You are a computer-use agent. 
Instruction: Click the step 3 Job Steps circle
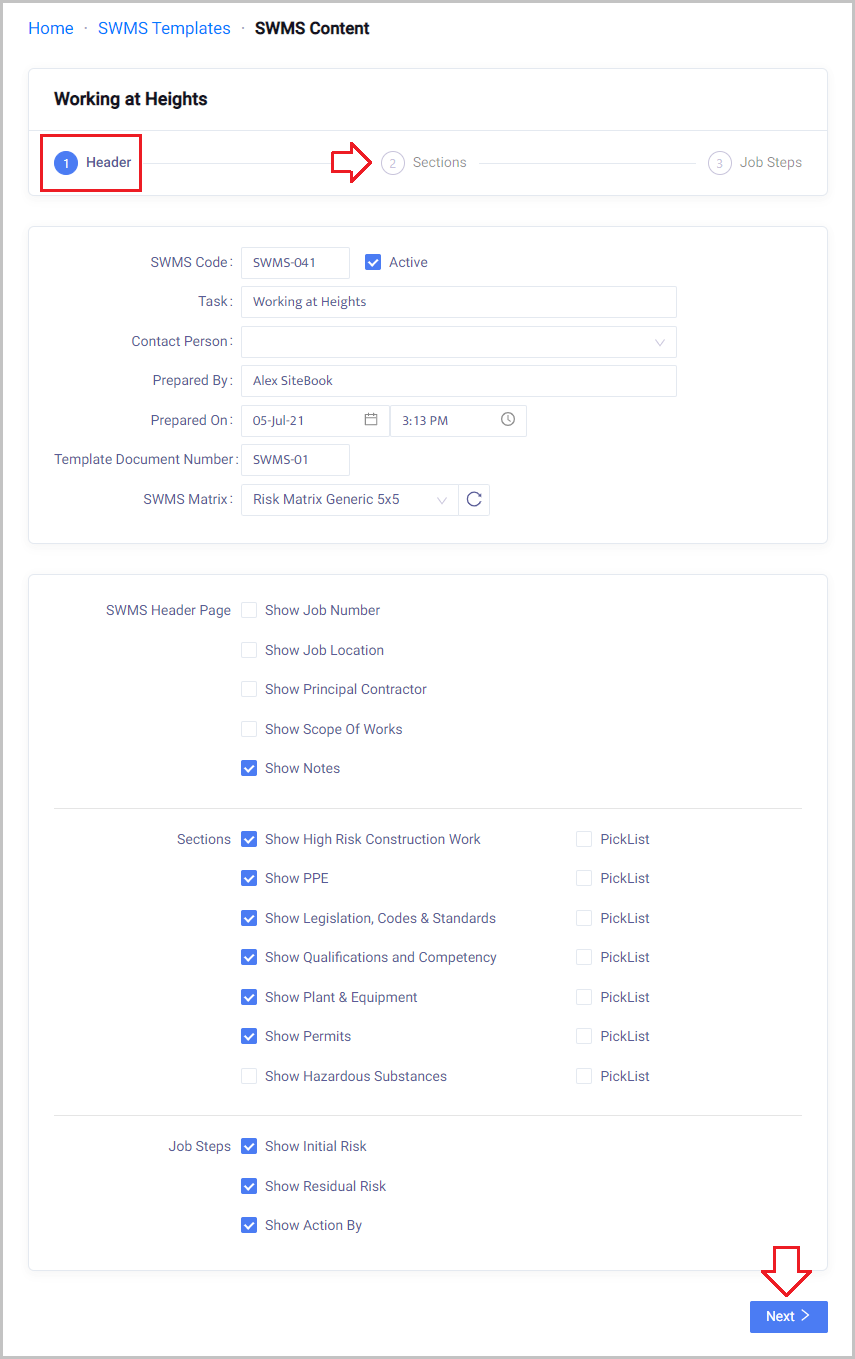720,163
